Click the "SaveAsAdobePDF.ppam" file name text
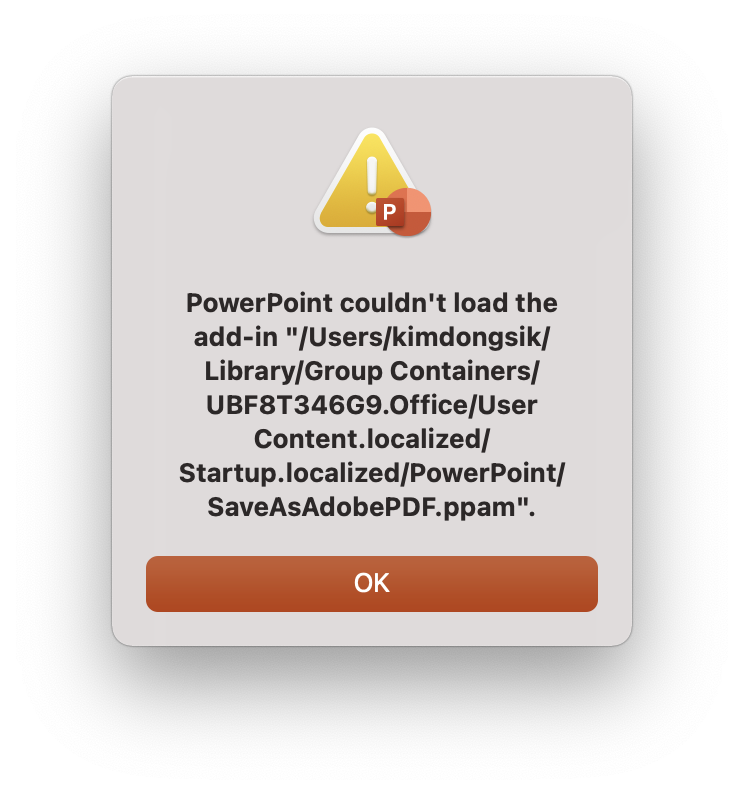The height and width of the screenshot is (794, 744). [361, 507]
